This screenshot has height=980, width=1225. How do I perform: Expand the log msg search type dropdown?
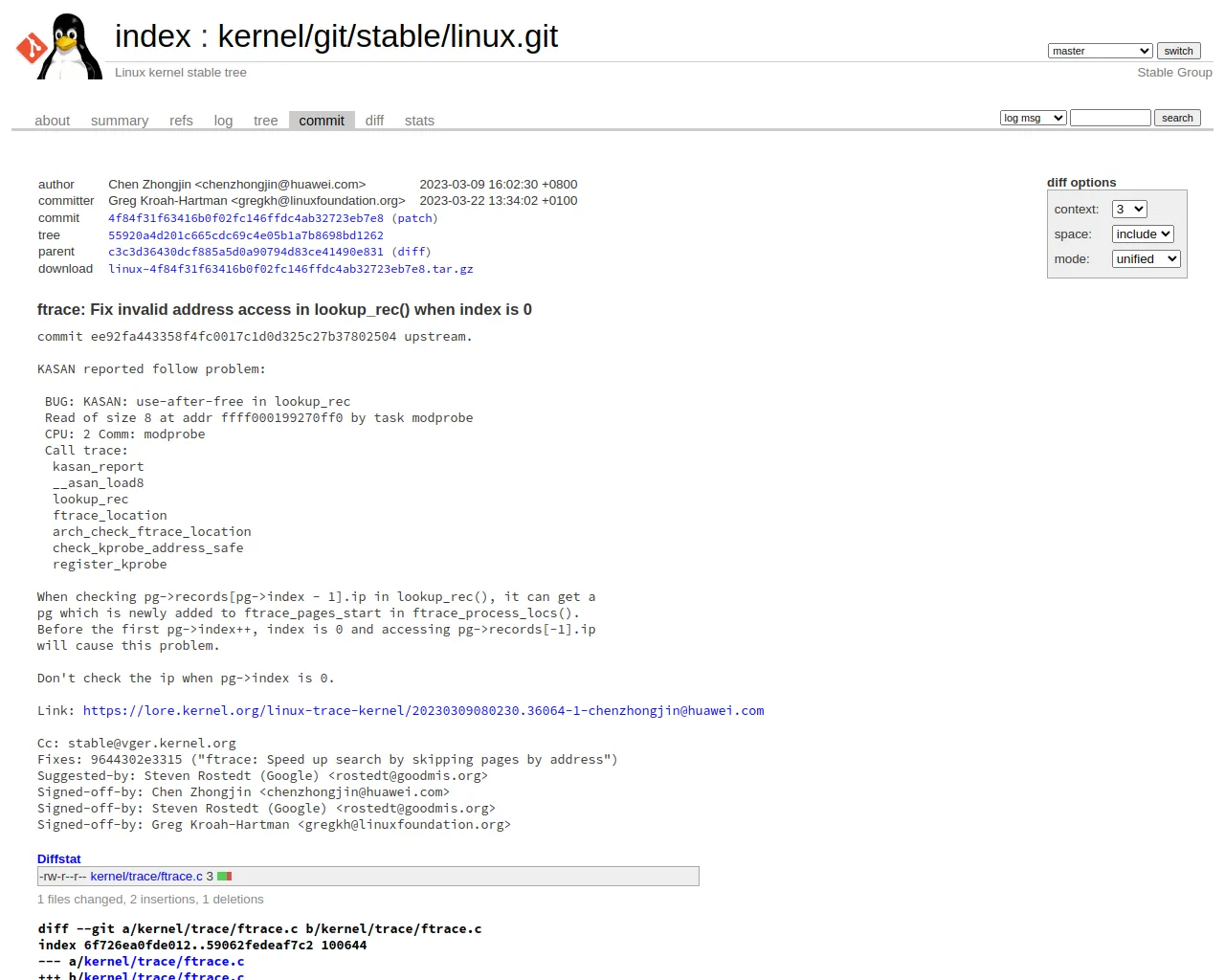pyautogui.click(x=1033, y=118)
